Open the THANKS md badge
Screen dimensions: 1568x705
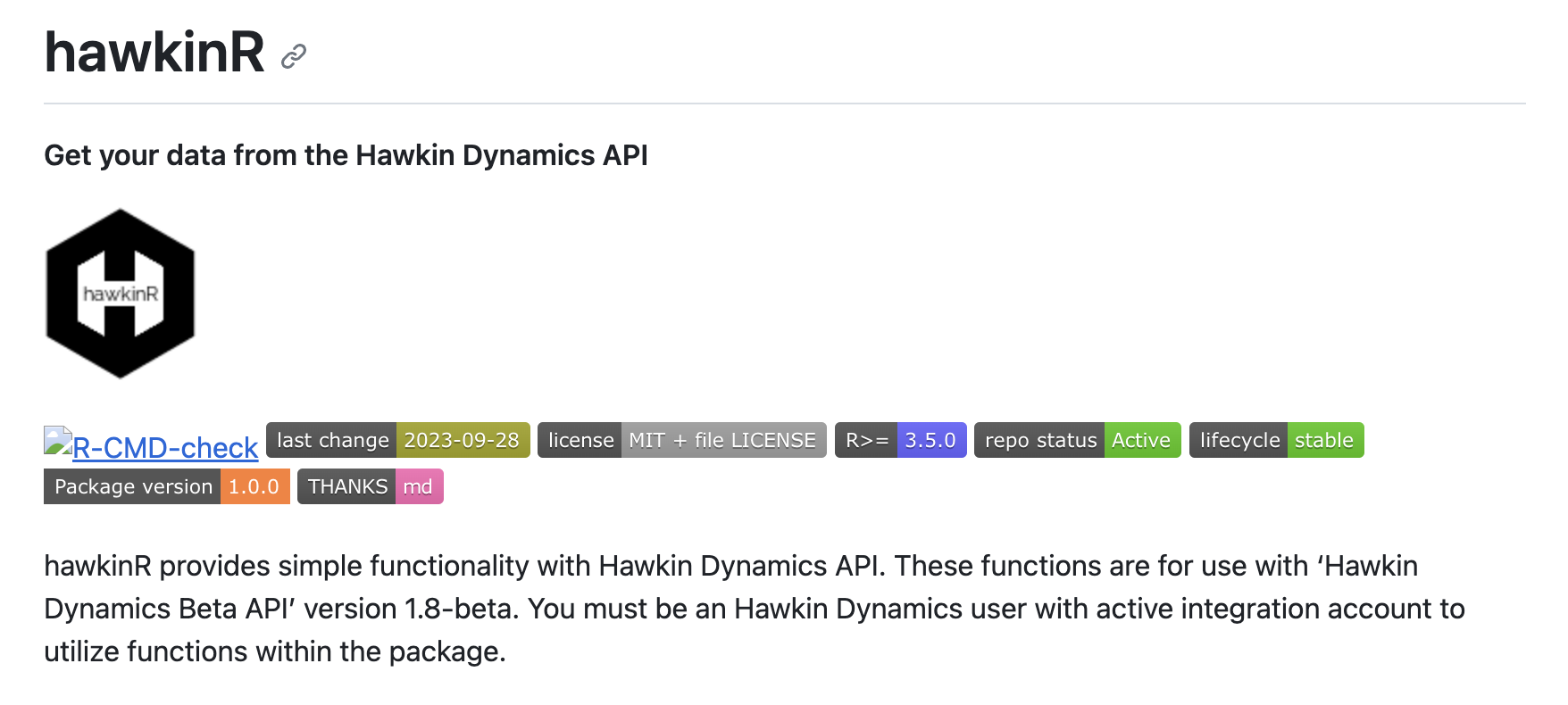tap(371, 486)
